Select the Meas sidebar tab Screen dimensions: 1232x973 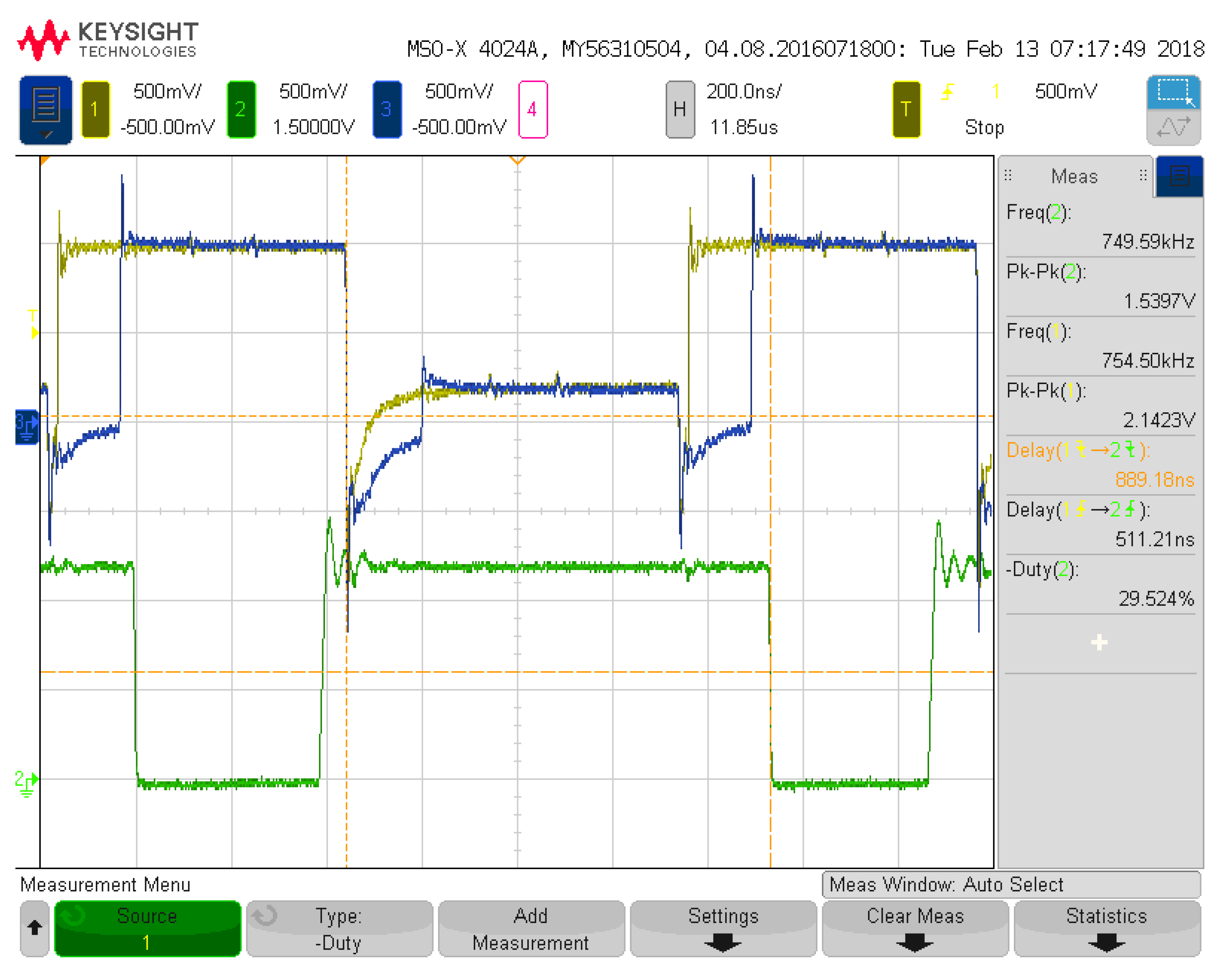click(1074, 176)
